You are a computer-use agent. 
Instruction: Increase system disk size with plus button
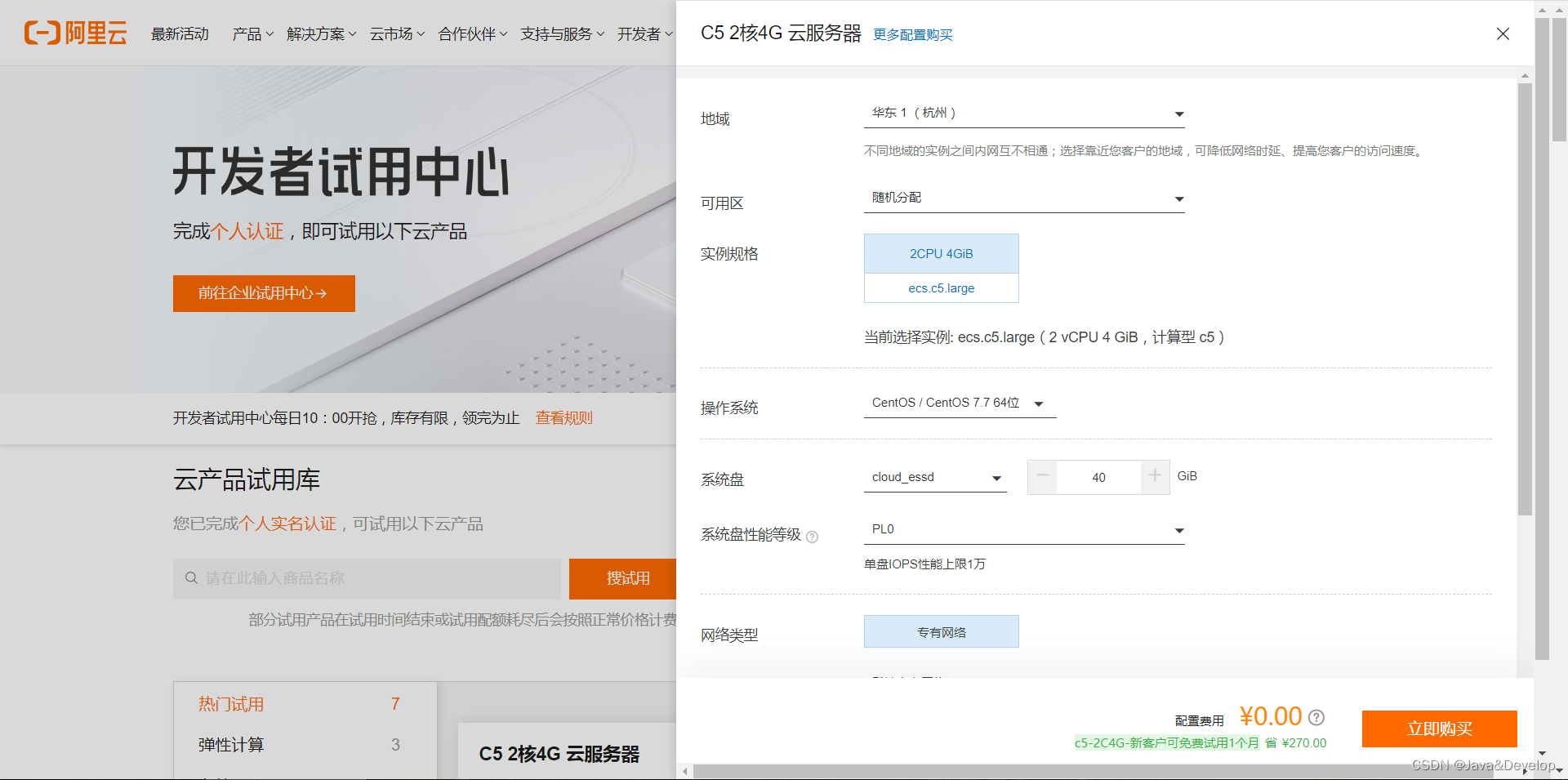(x=1155, y=477)
